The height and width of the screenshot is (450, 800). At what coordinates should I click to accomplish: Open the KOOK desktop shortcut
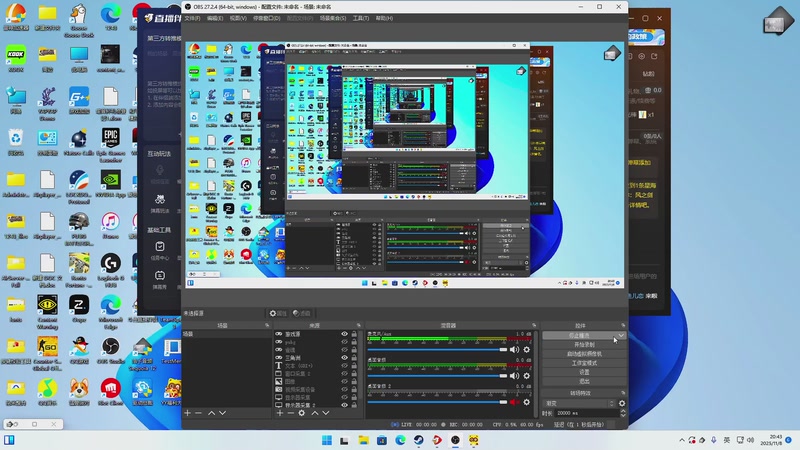(x=16, y=59)
